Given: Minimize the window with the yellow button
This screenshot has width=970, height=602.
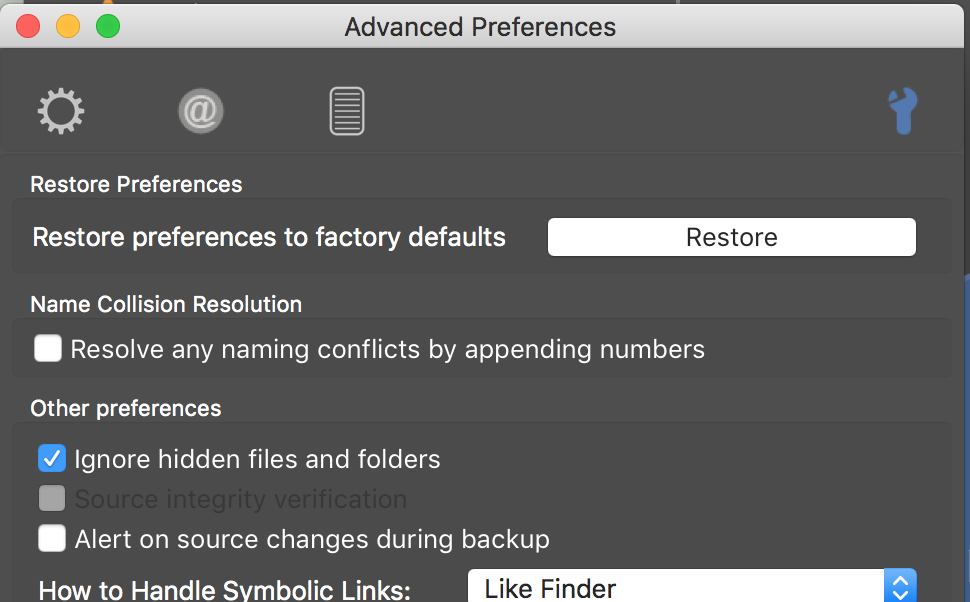Looking at the screenshot, I should (x=68, y=26).
